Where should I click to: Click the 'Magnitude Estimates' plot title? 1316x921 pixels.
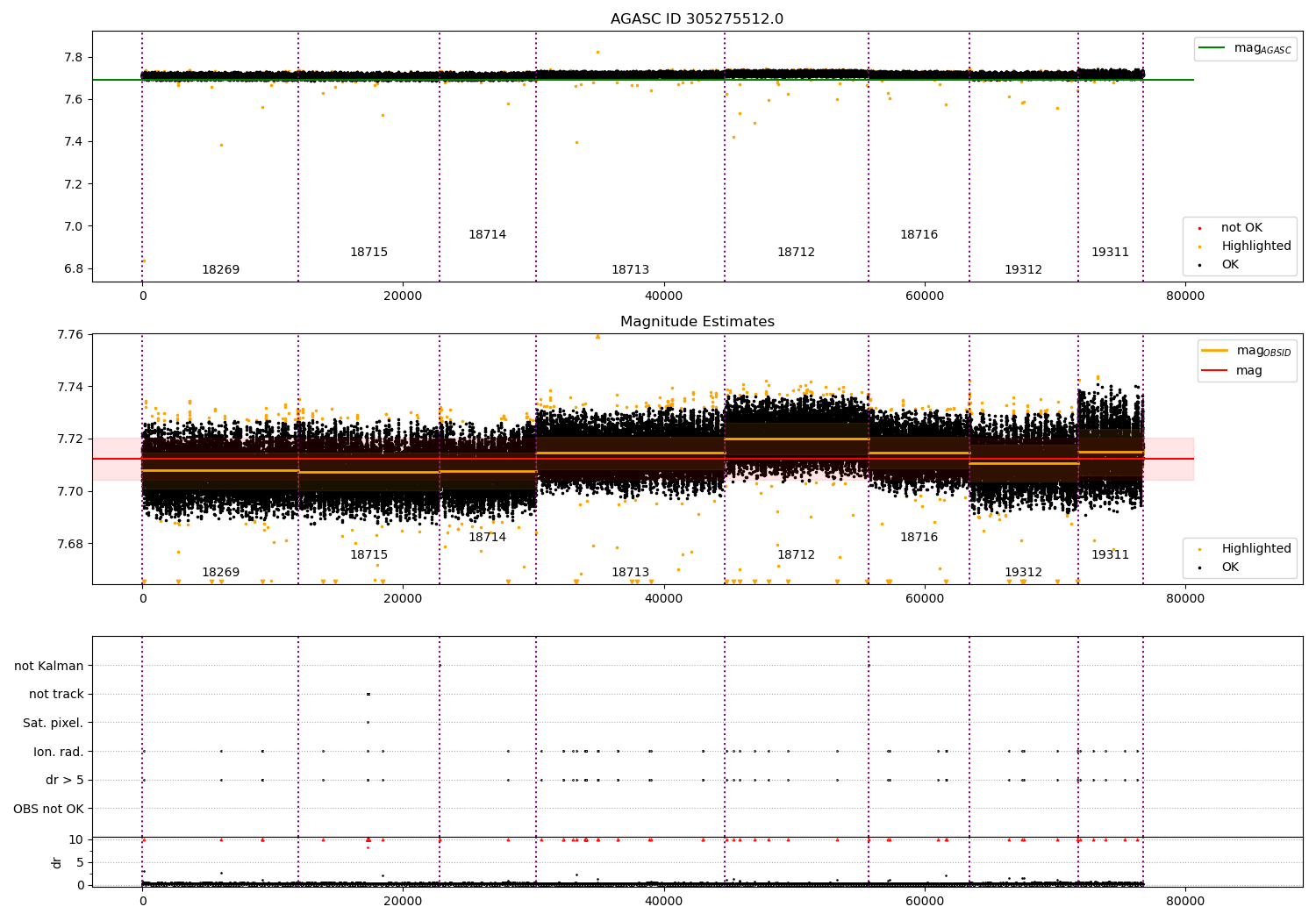coord(697,322)
